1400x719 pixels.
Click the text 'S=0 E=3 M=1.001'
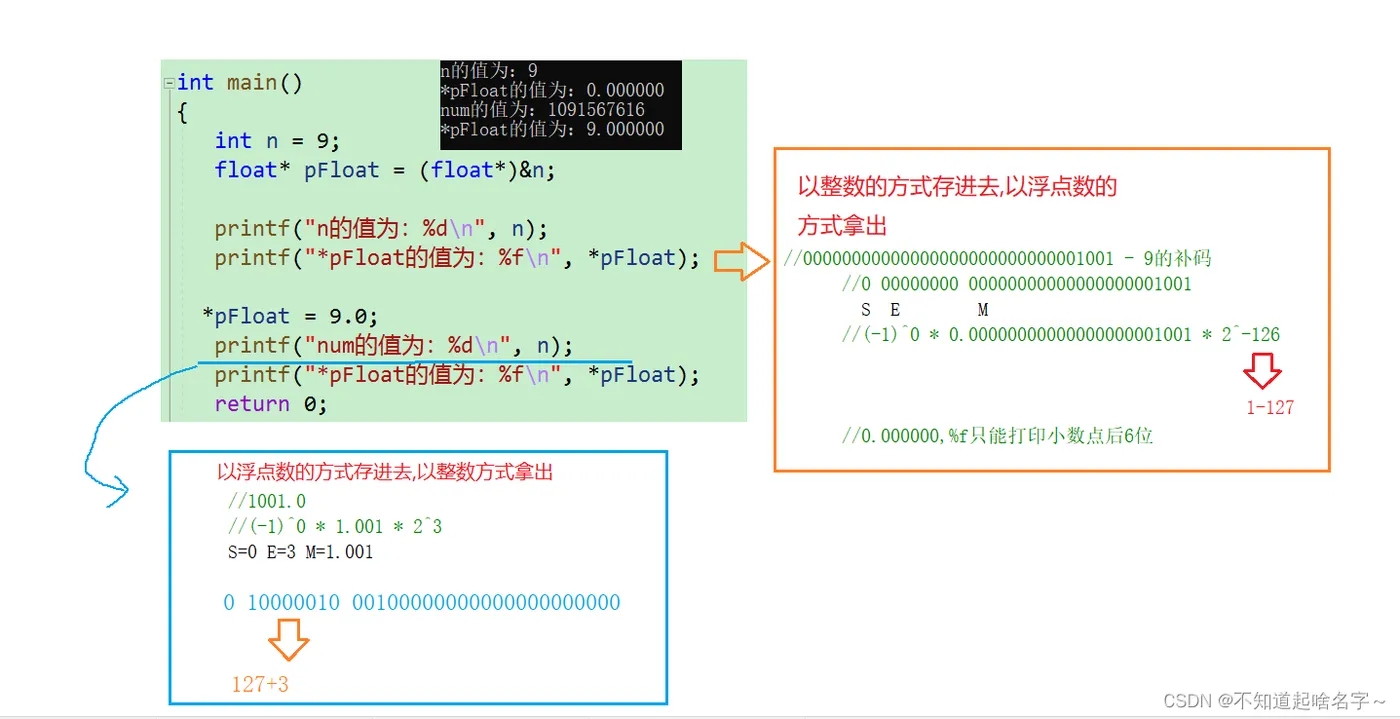tap(300, 552)
